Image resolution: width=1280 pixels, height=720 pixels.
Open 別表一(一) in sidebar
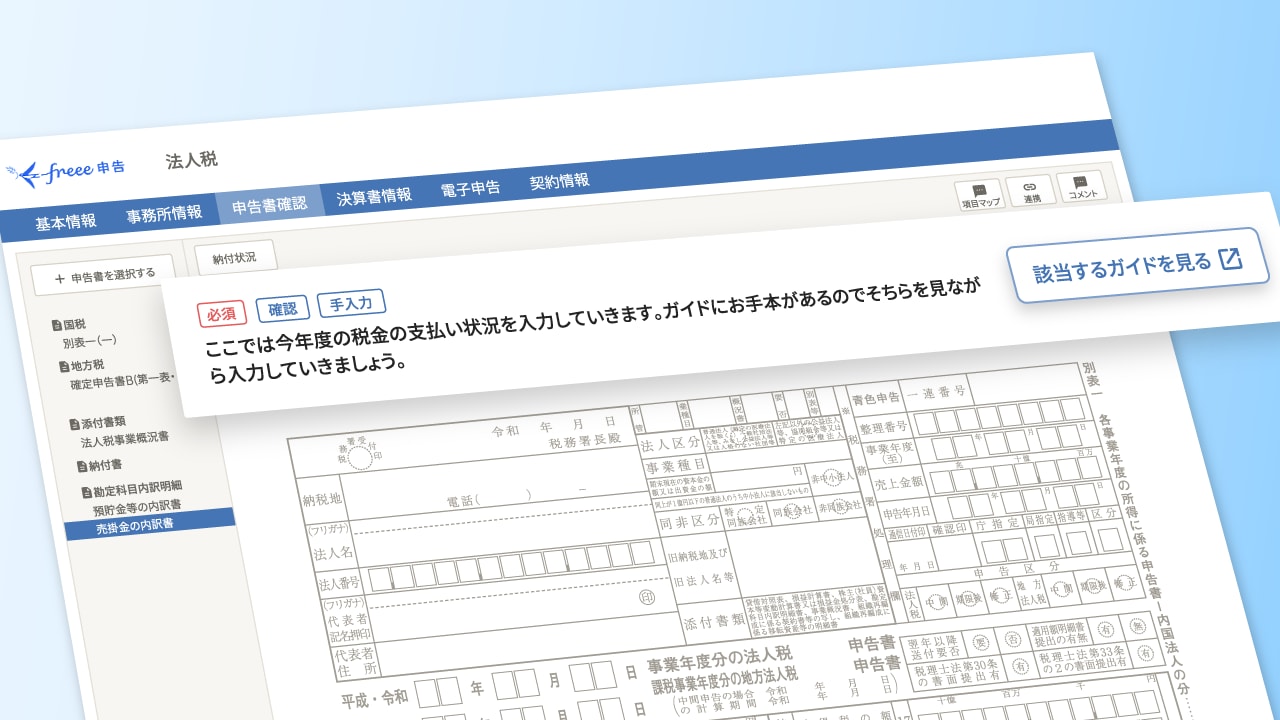point(90,341)
